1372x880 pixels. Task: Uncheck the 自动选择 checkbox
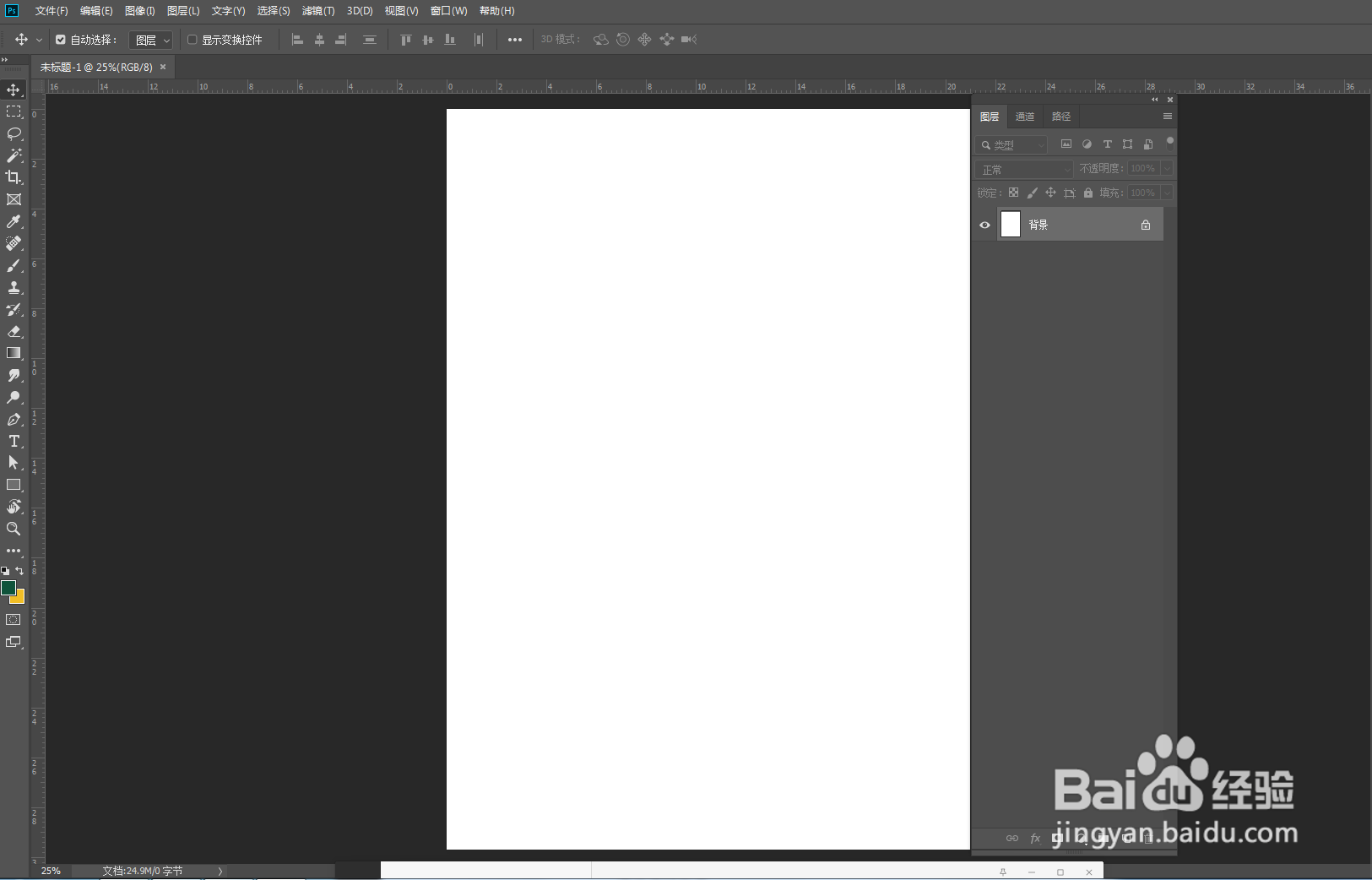61,40
